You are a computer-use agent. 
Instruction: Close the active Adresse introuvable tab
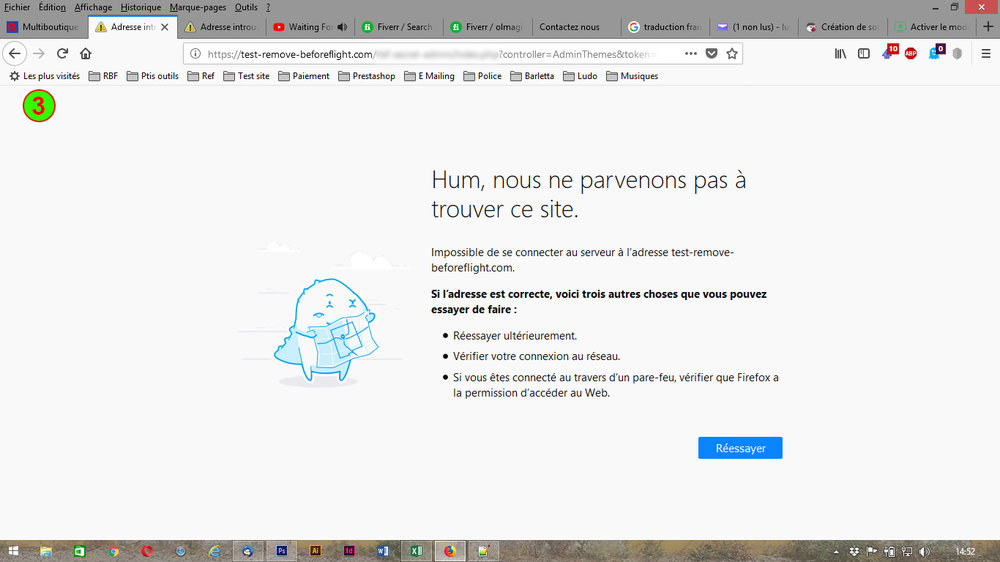165,27
